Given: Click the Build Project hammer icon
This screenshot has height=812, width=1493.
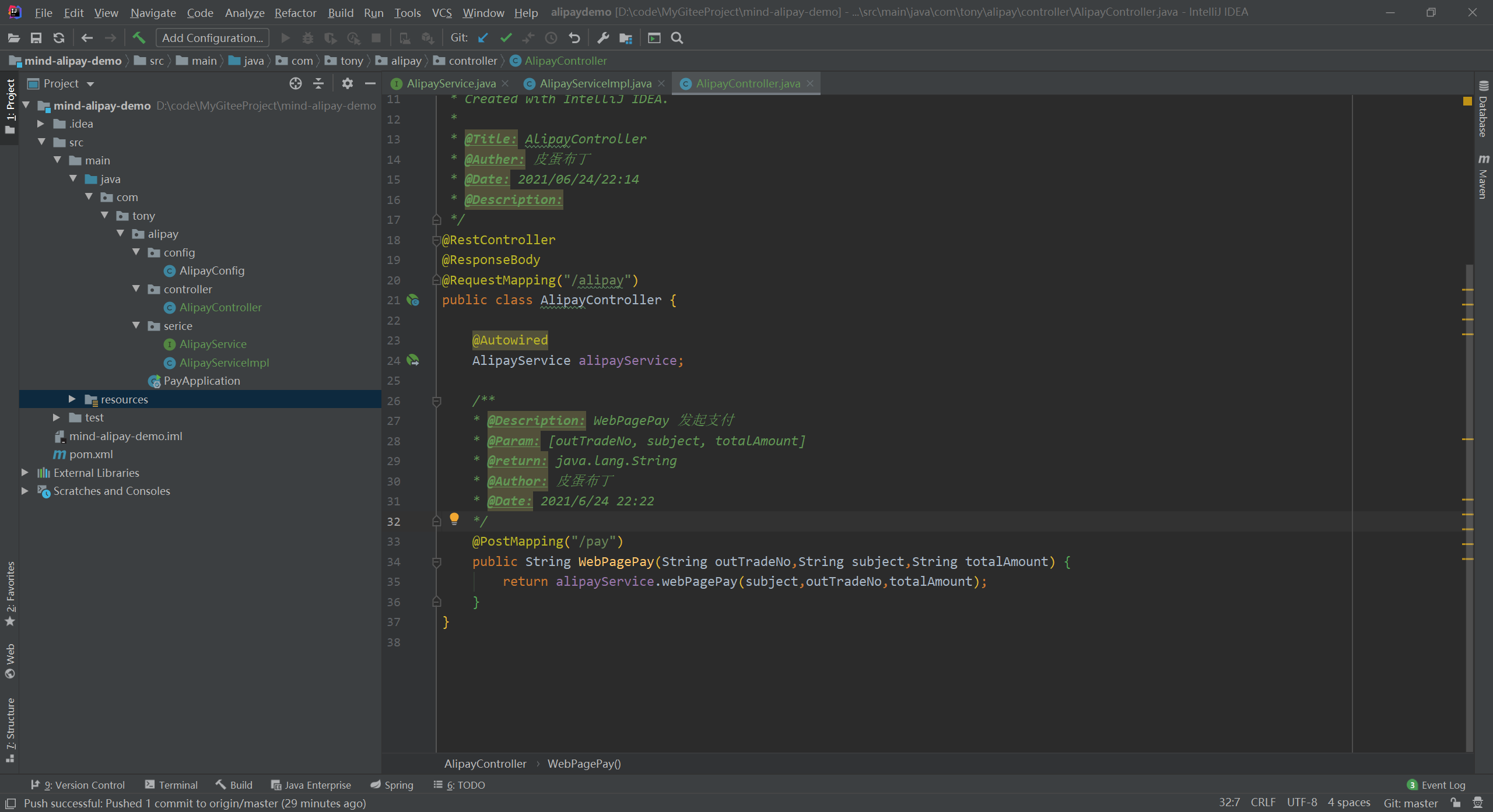Looking at the screenshot, I should pyautogui.click(x=139, y=38).
